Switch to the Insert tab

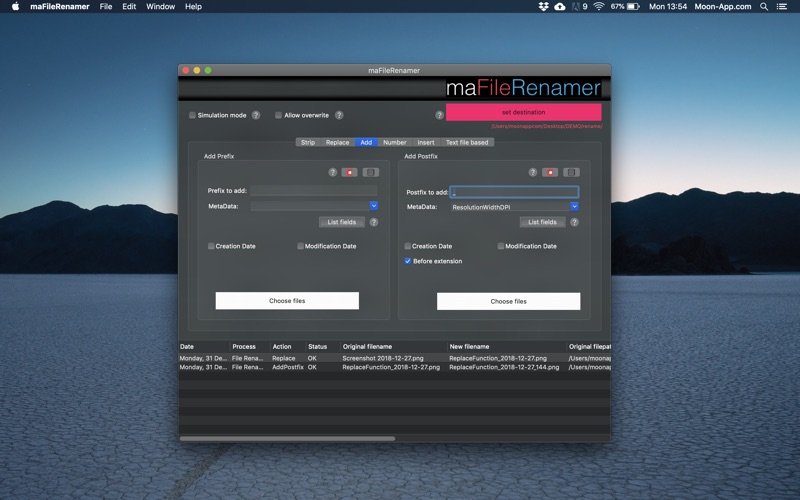[426, 142]
